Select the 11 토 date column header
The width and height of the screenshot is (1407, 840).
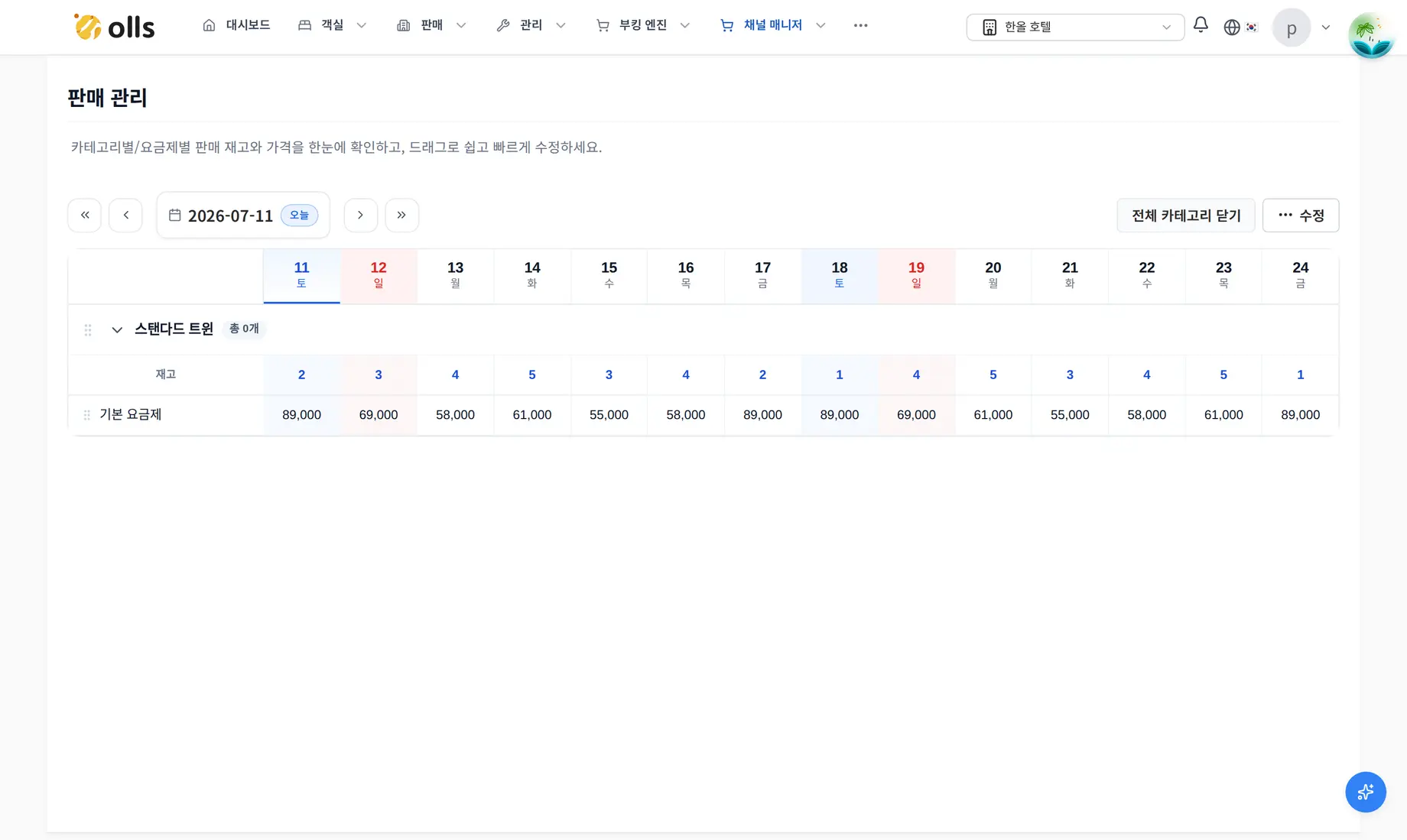coord(301,275)
